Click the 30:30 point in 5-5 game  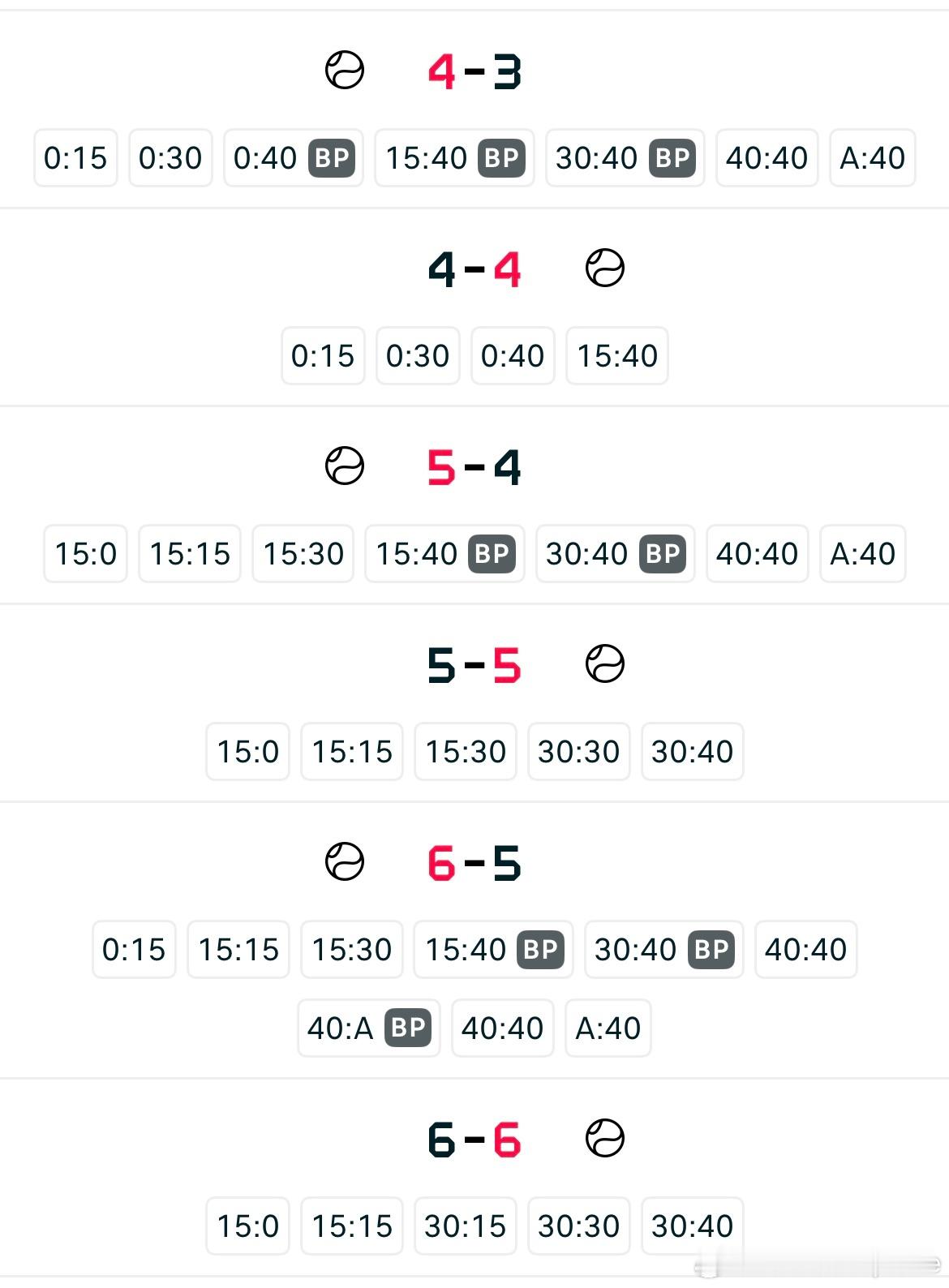579,751
